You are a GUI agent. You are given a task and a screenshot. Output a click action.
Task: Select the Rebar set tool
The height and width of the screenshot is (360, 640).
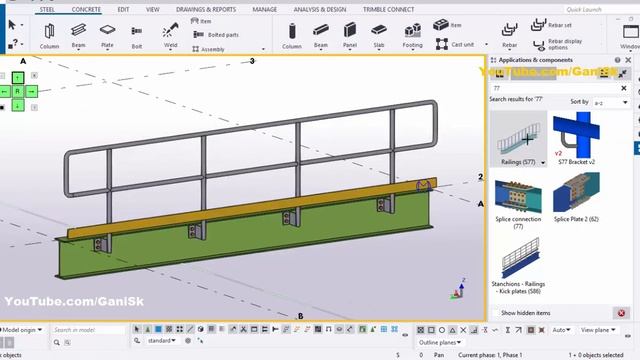point(551,25)
